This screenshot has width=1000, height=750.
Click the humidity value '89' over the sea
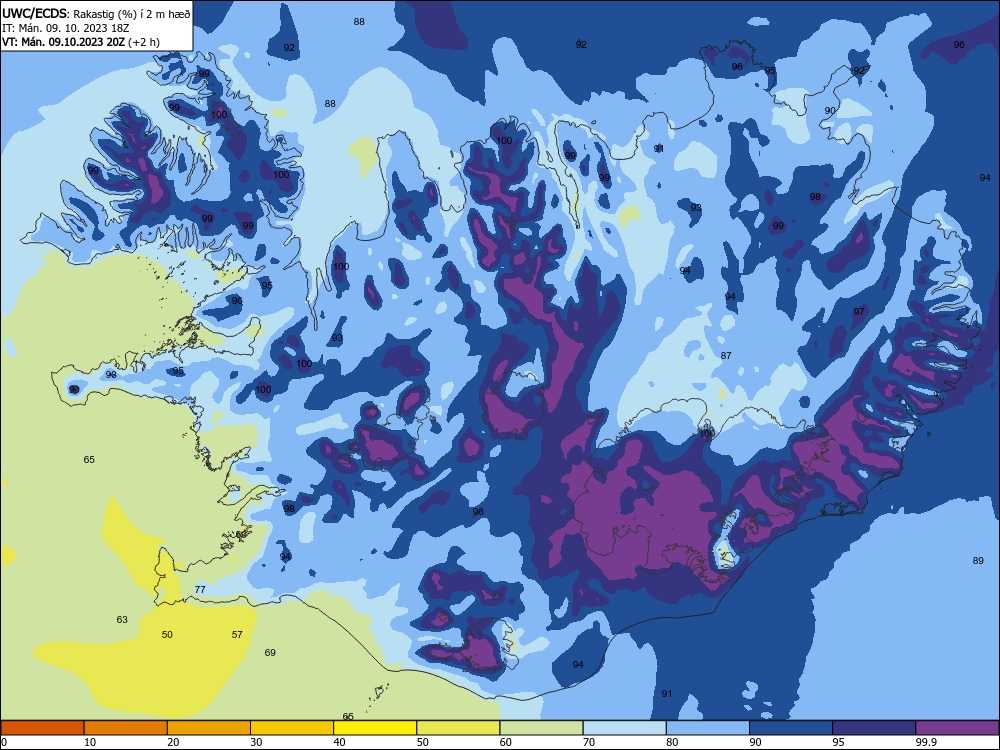pos(978,561)
